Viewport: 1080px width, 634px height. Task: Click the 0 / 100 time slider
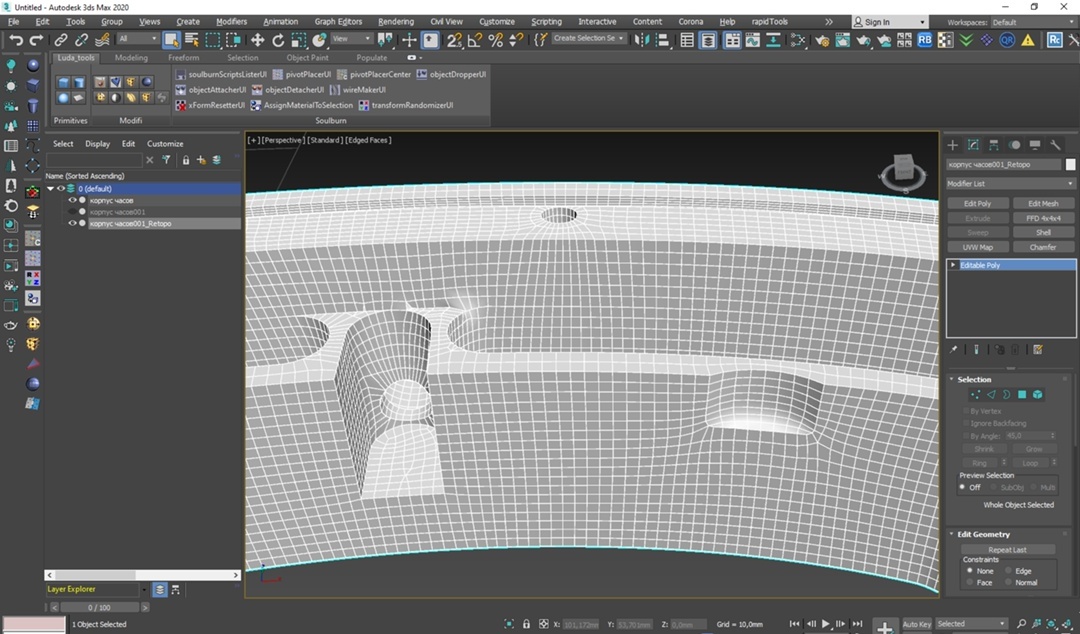(99, 607)
